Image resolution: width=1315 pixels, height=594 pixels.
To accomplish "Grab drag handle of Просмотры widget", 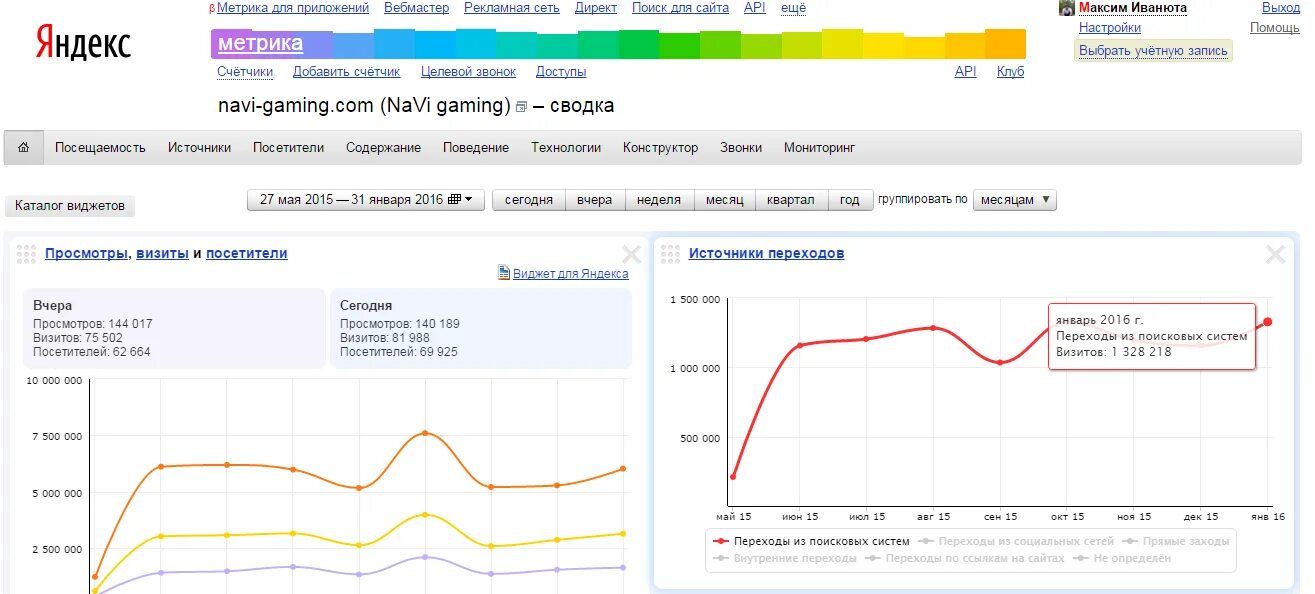I will pyautogui.click(x=27, y=254).
